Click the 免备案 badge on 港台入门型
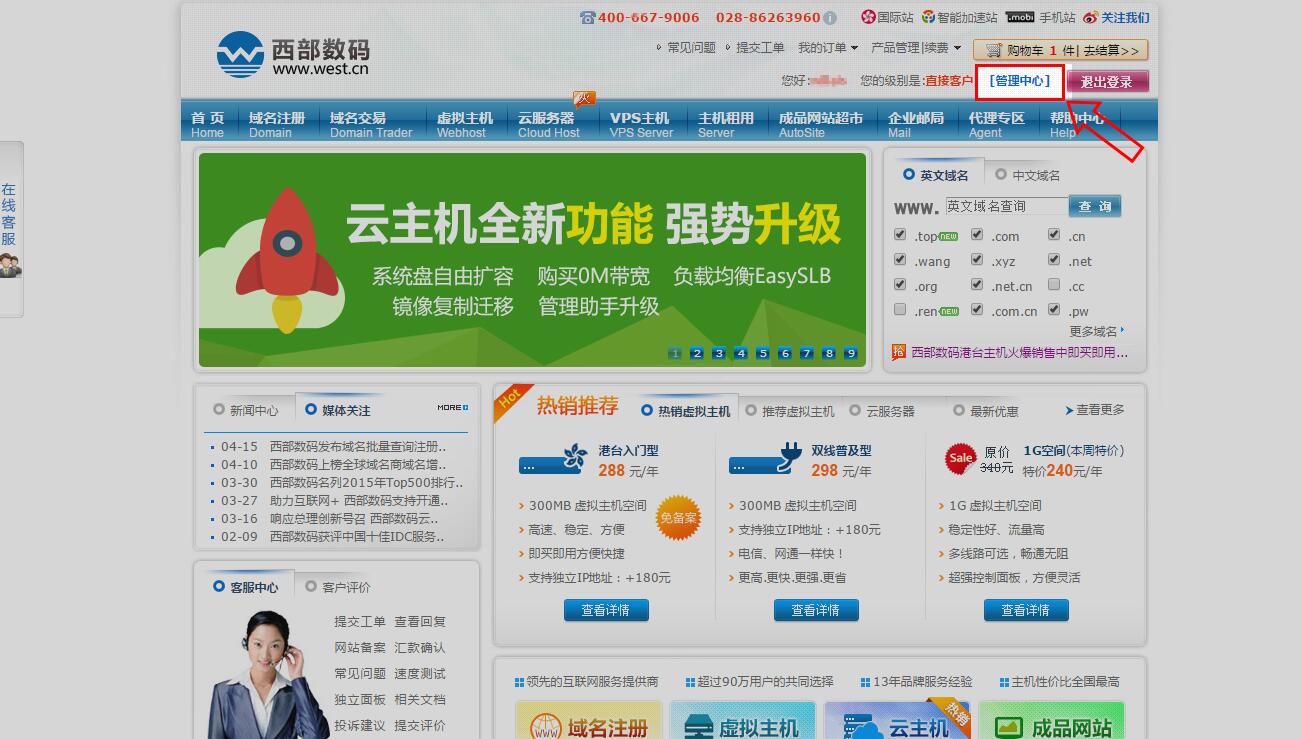Screen dimensions: 1302x739 (x=678, y=518)
